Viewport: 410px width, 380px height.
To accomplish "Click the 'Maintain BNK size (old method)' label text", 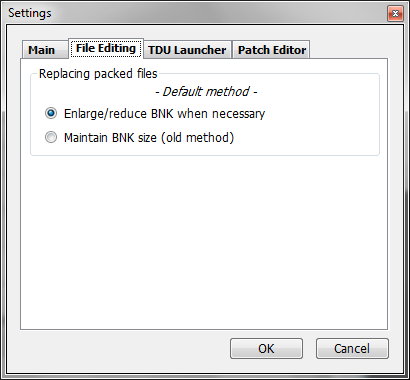I will click(x=149, y=138).
